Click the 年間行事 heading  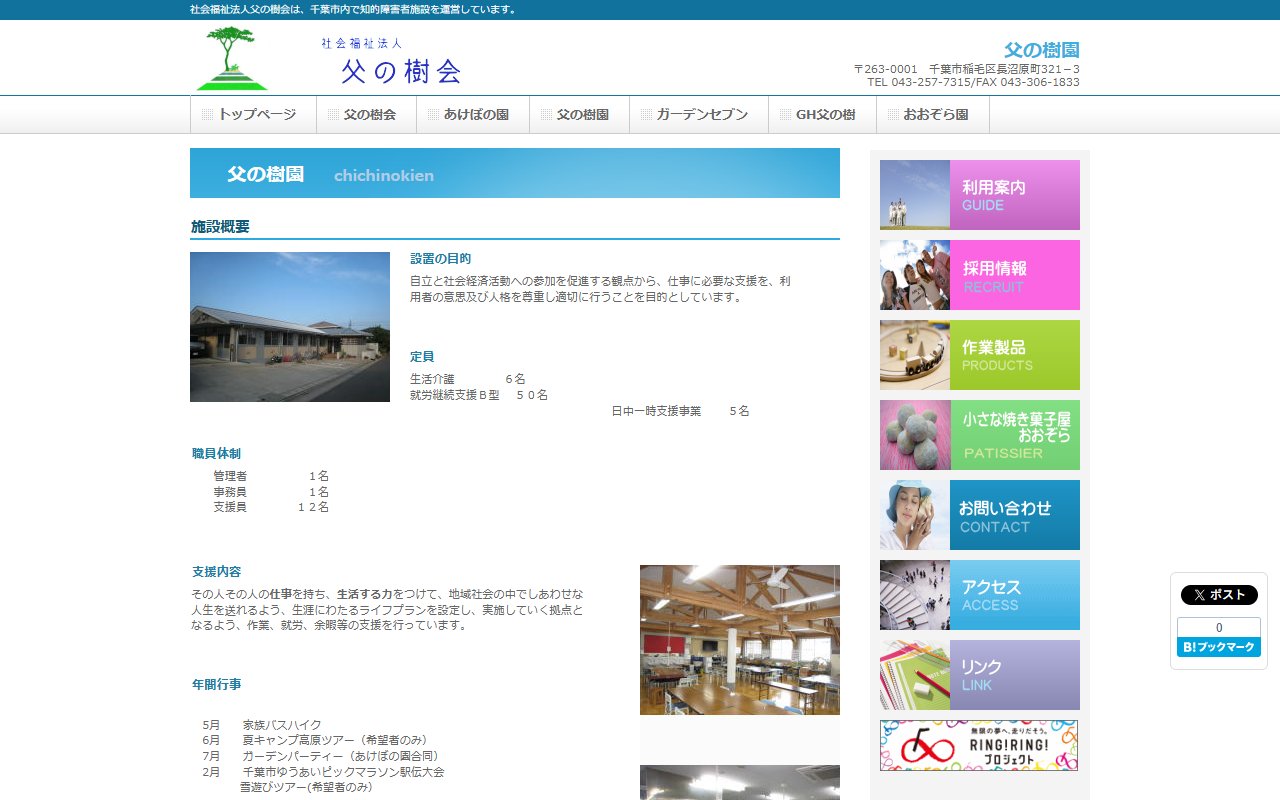point(216,684)
